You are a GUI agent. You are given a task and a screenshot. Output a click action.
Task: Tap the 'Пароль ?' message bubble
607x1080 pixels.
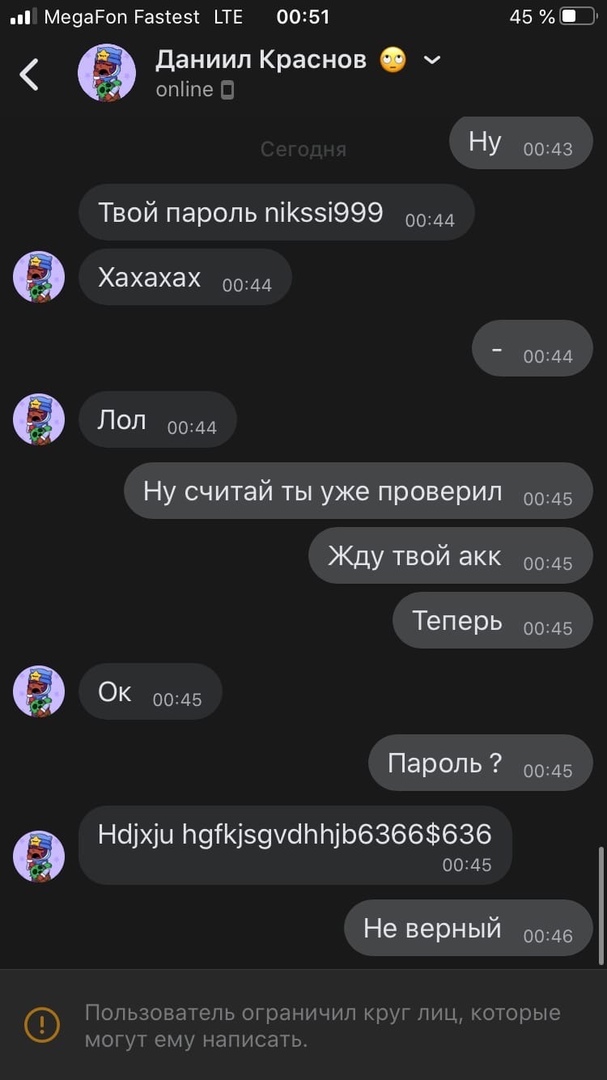481,762
